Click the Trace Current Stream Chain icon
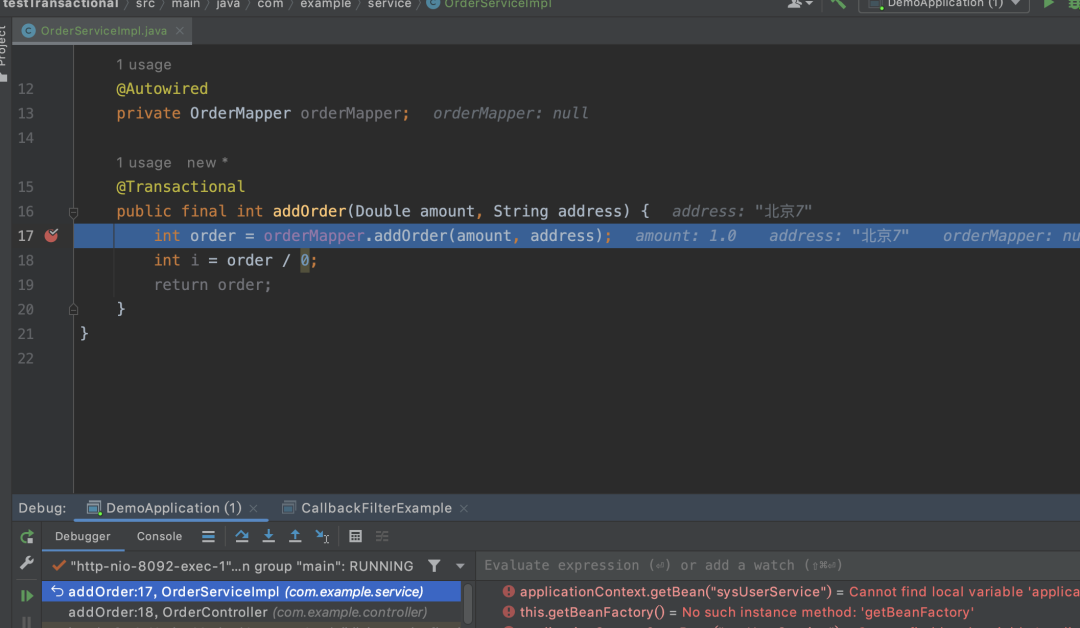 [x=382, y=536]
